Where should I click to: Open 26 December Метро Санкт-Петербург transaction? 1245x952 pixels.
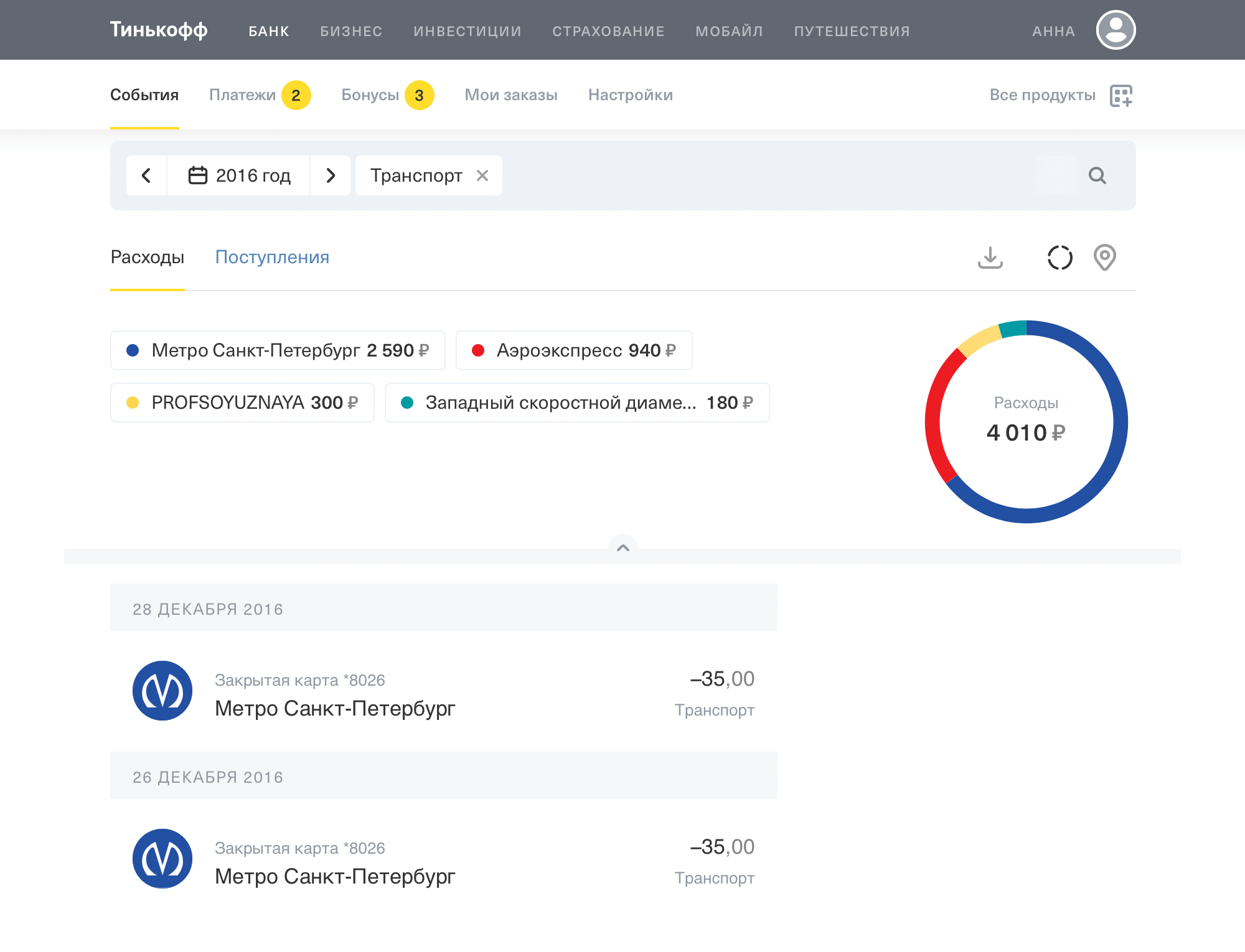pos(444,859)
